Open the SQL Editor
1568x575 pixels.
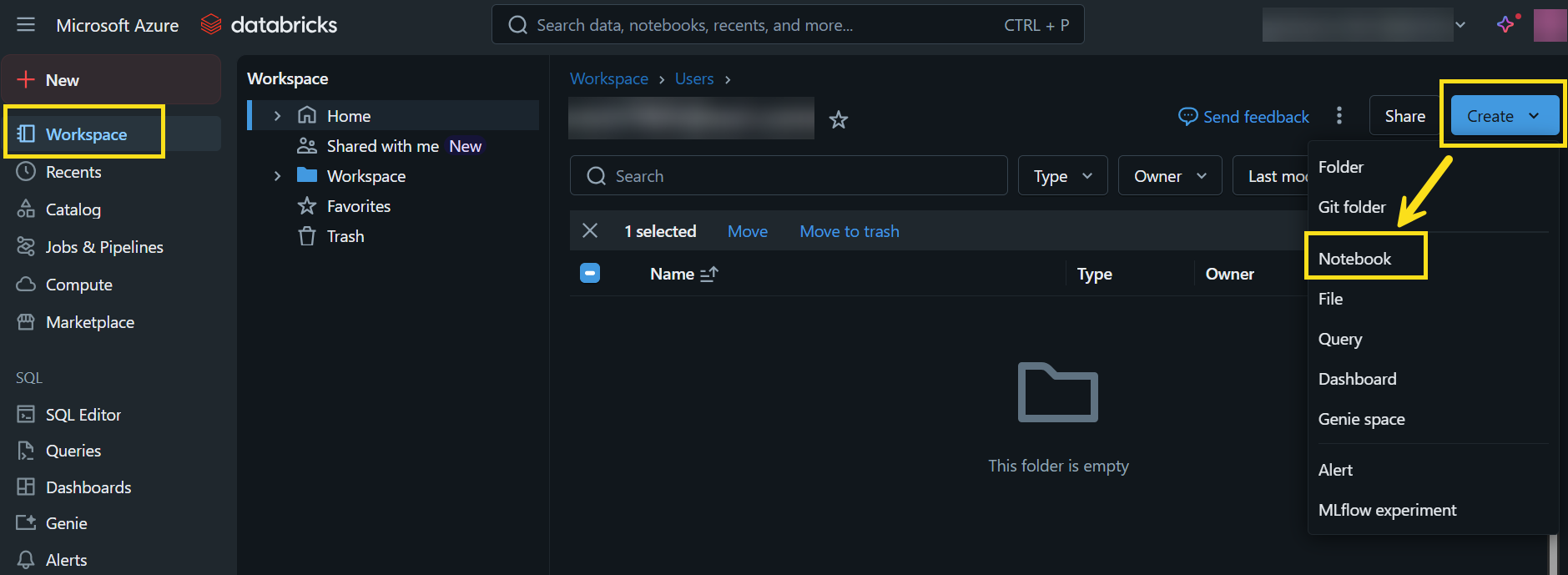pyautogui.click(x=83, y=415)
